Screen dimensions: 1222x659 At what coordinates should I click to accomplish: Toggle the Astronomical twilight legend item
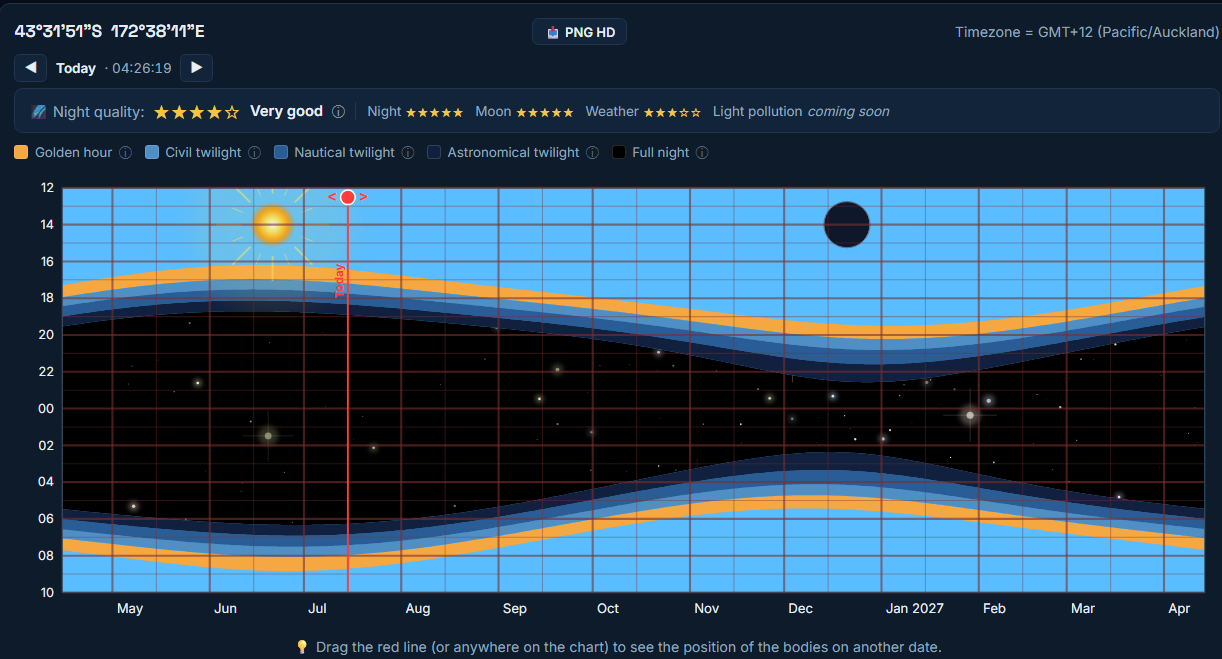click(x=503, y=153)
